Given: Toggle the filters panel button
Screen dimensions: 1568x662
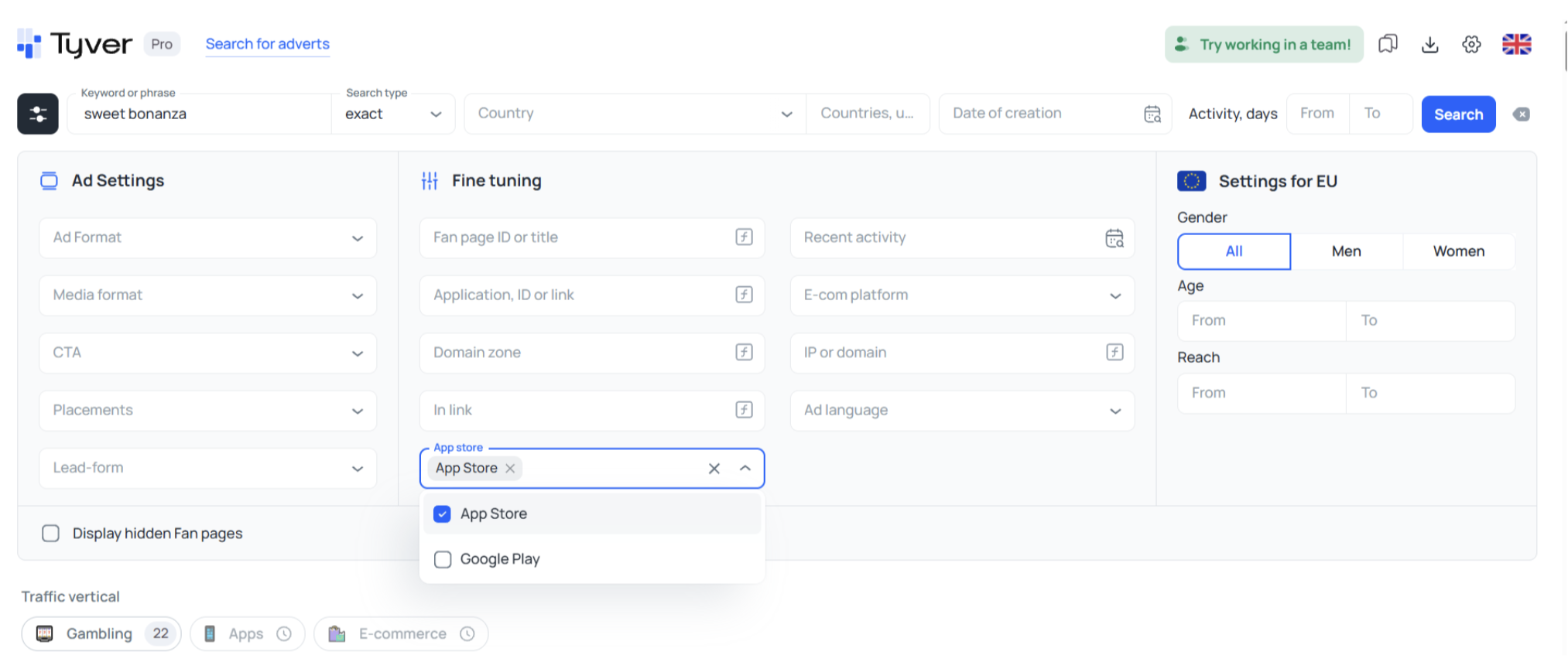Looking at the screenshot, I should tap(38, 114).
